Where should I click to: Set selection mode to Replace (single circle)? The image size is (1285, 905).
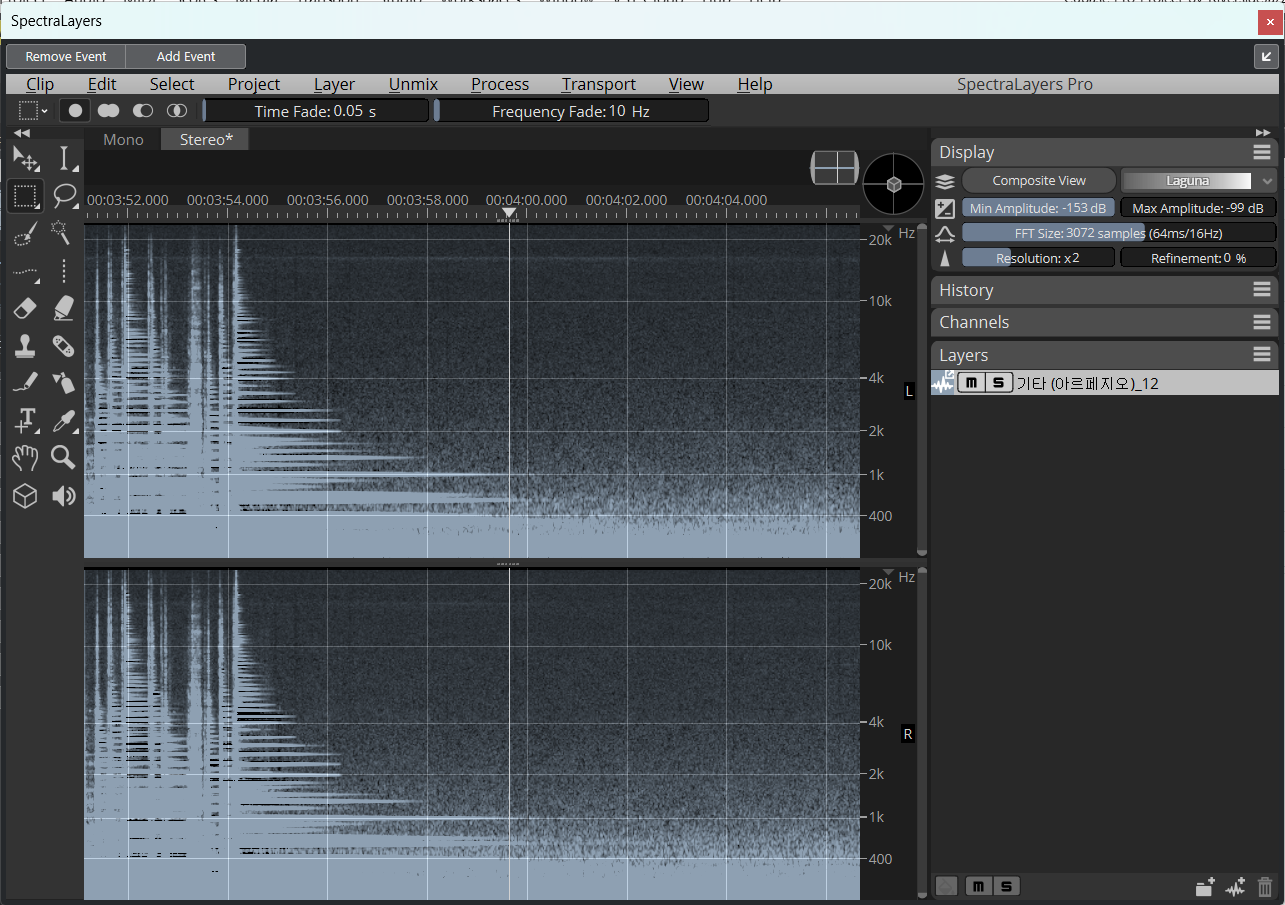[x=75, y=110]
